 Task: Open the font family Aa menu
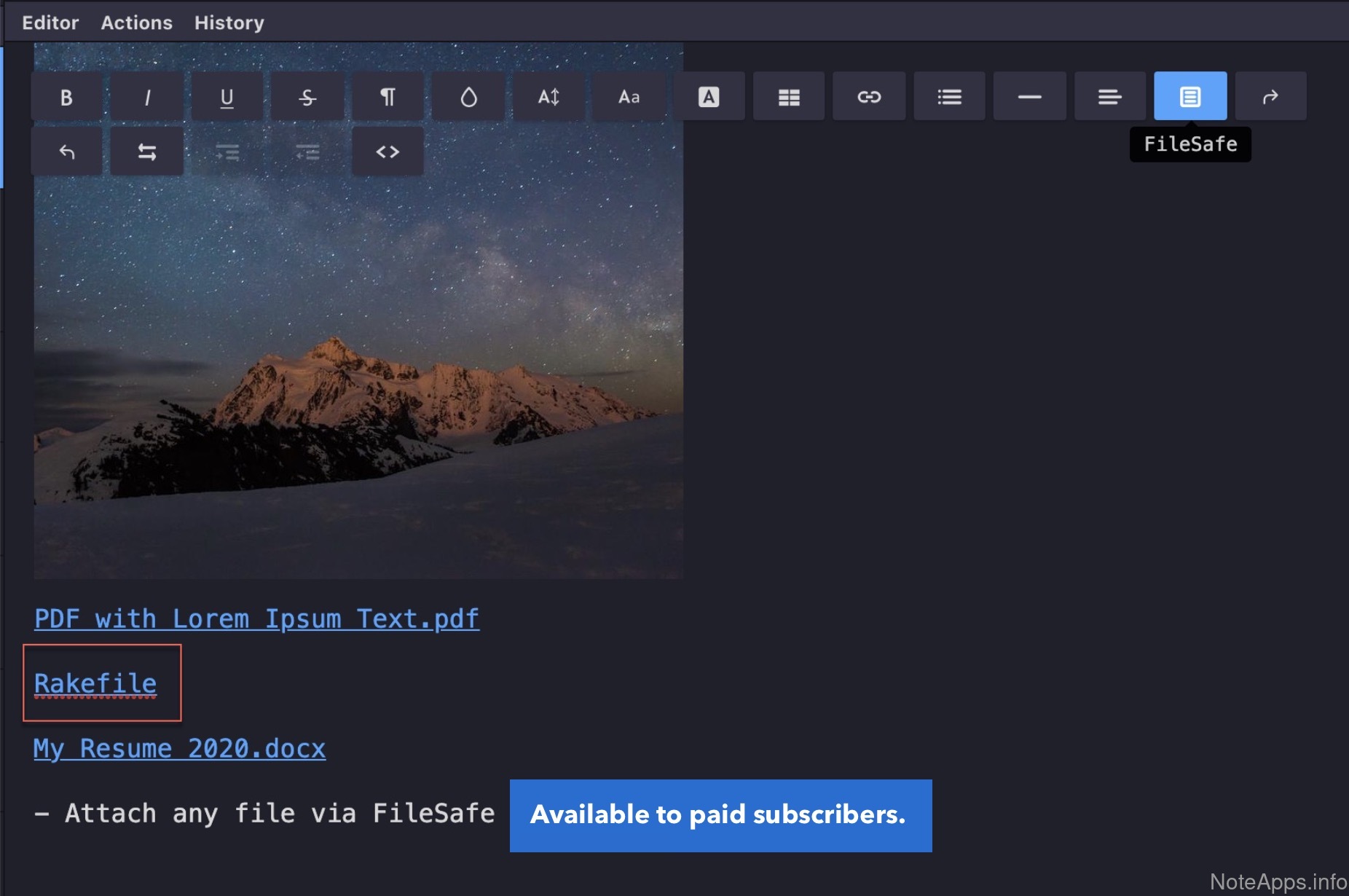click(x=629, y=97)
